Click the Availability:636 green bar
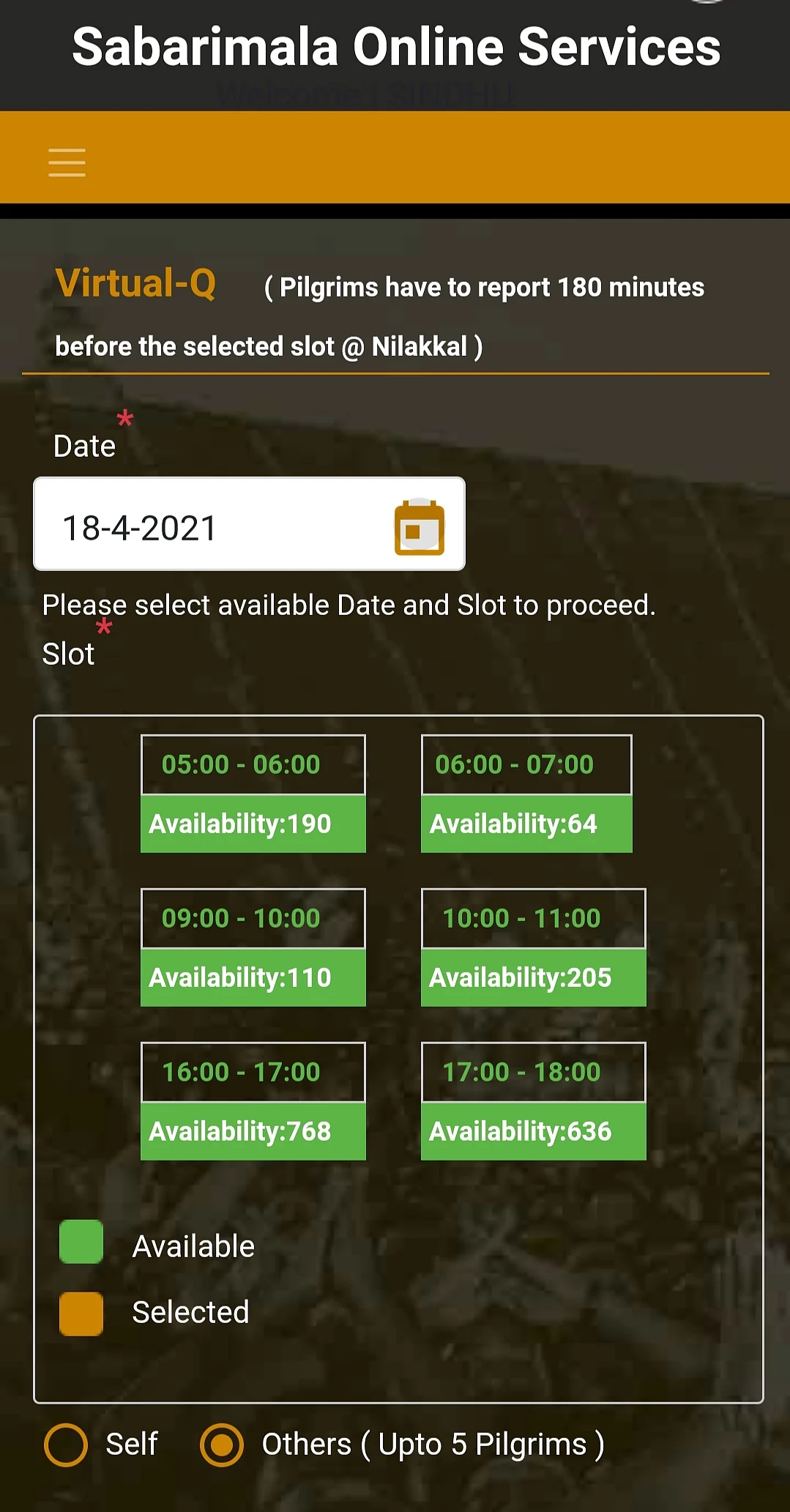The height and width of the screenshot is (1512, 790). pos(534,1131)
